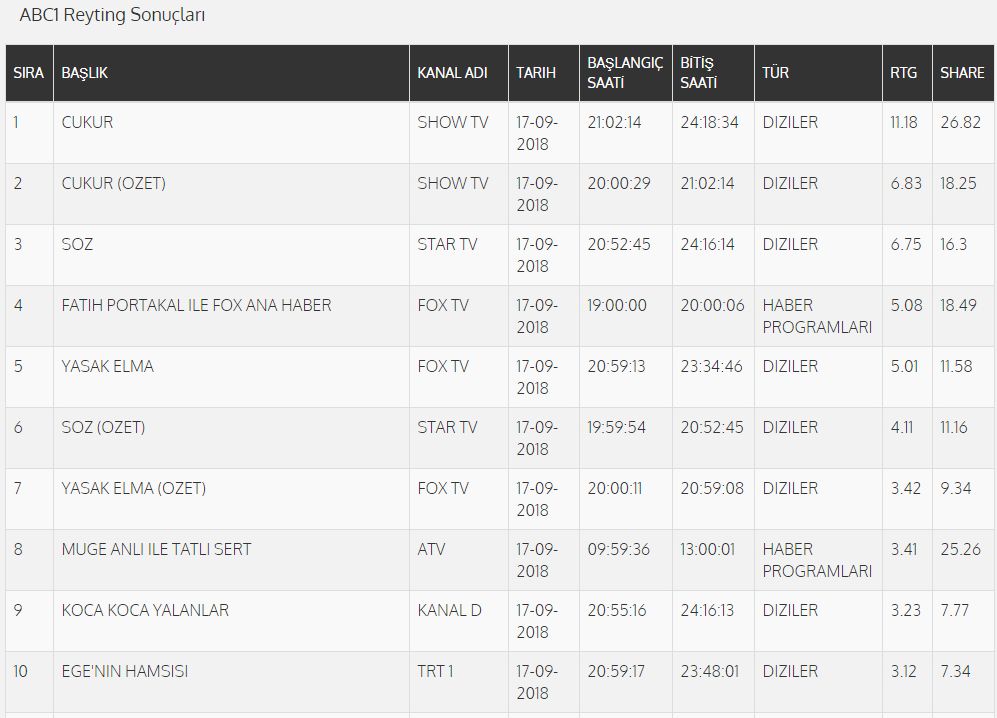The height and width of the screenshot is (718, 997).
Task: Click share value 18.49
Action: point(958,305)
